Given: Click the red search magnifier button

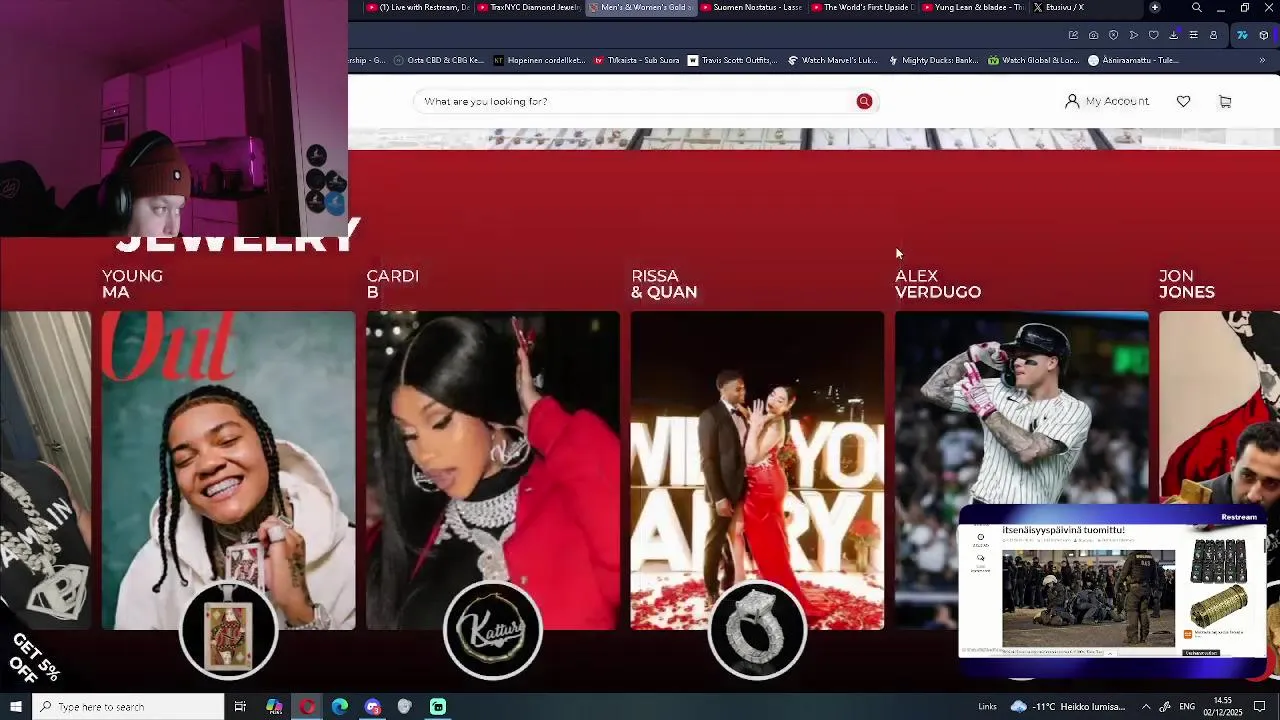Looking at the screenshot, I should point(864,101).
